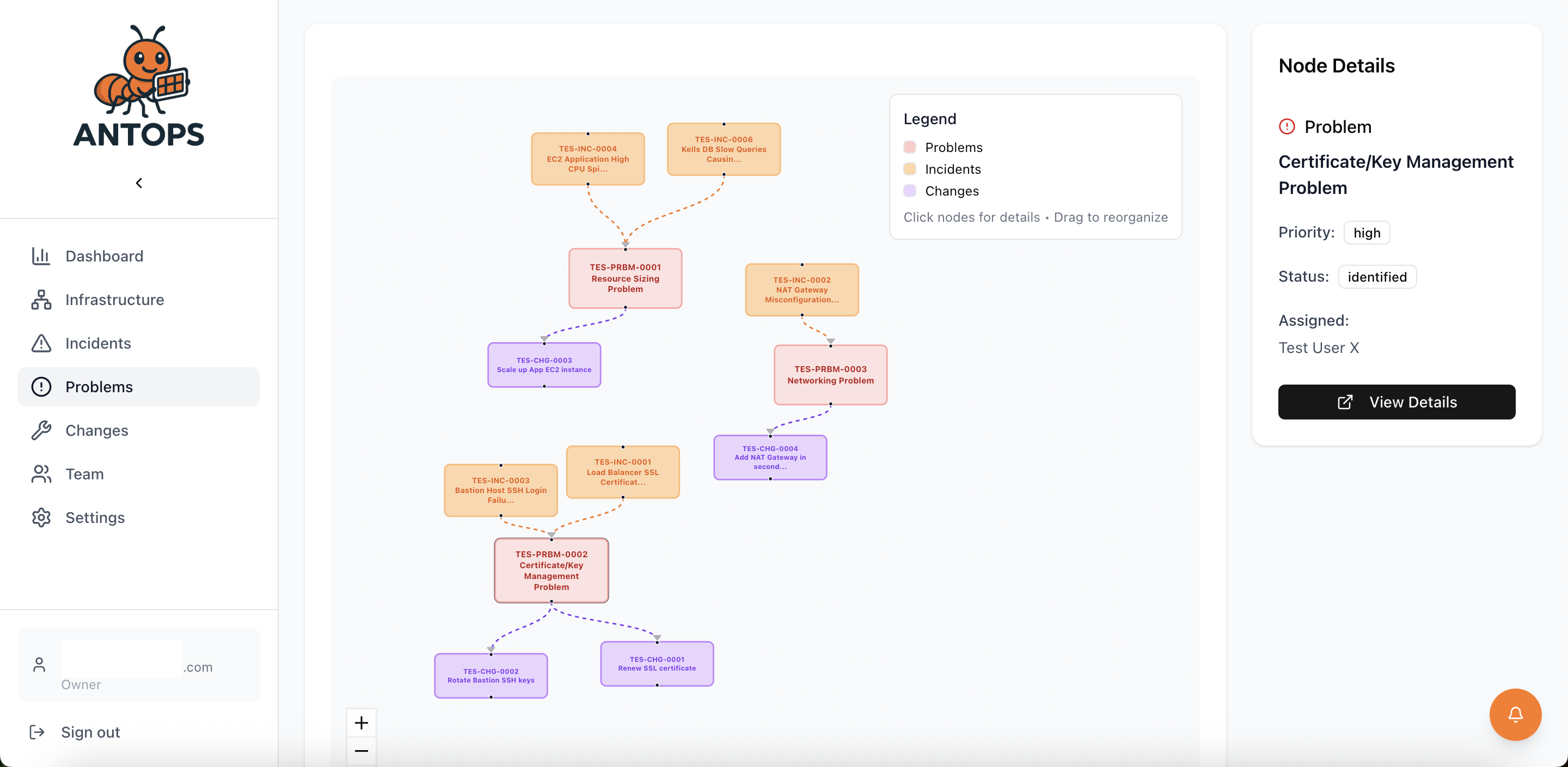Viewport: 1568px width, 767px height.
Task: Click the ANTOPS ant logo
Action: pos(139,86)
